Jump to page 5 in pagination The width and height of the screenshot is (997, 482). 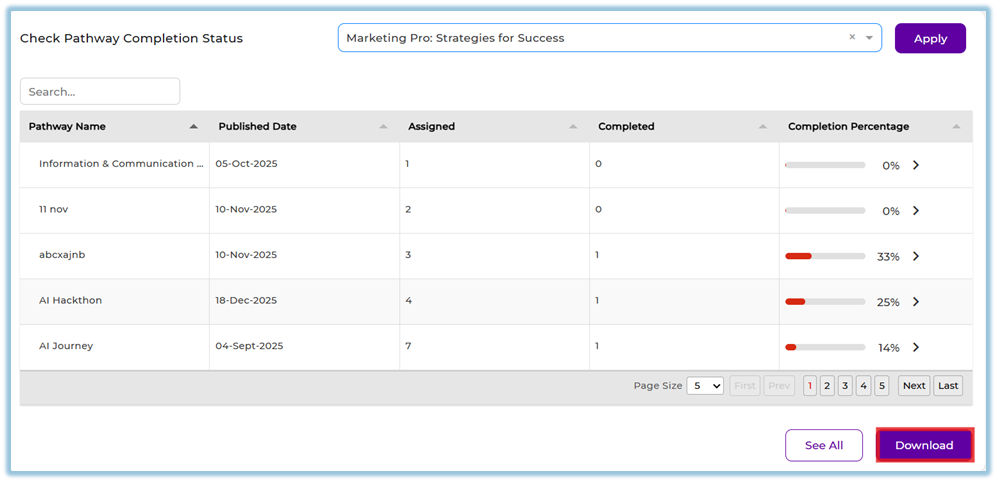(881, 386)
